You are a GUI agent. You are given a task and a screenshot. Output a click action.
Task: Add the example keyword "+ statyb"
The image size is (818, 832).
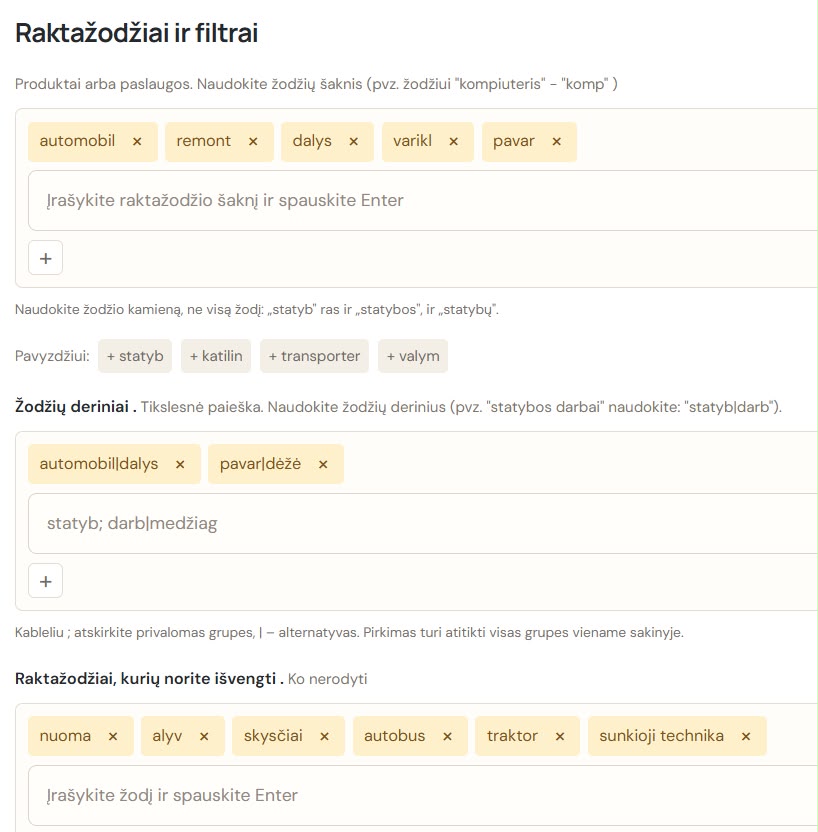click(x=135, y=356)
